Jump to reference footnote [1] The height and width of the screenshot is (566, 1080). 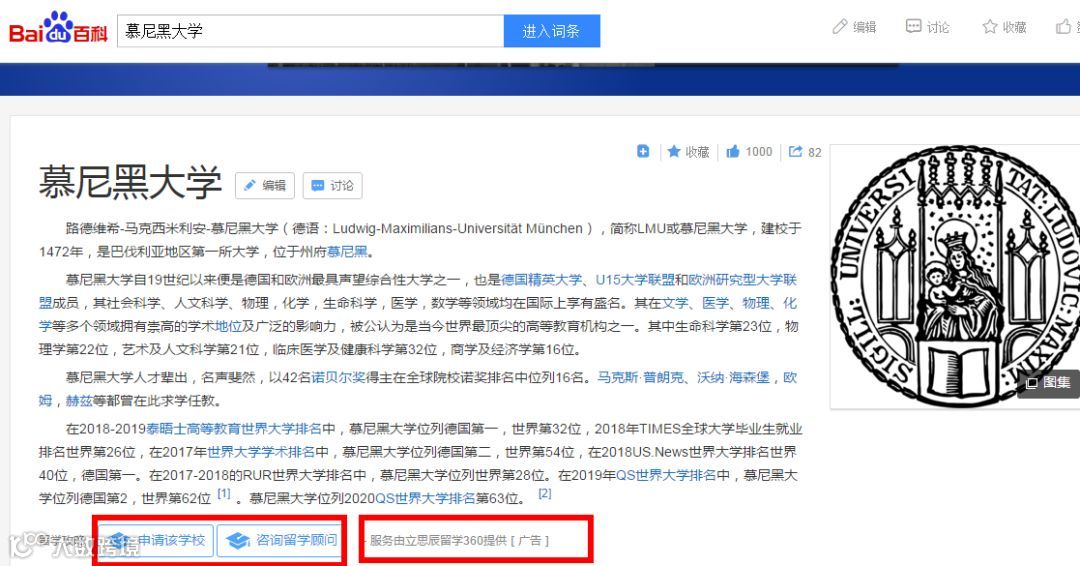224,494
